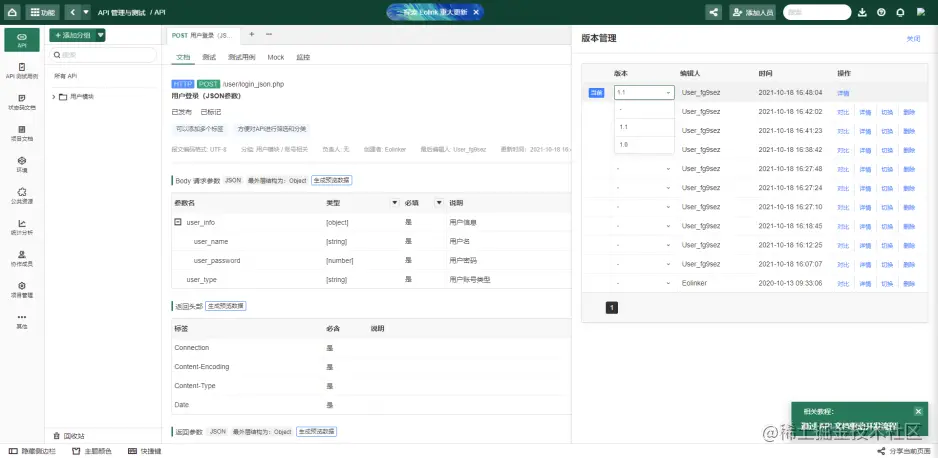Viewport: 938px width, 458px height.
Task: Open the 功能 grid menu
Action: [x=42, y=12]
